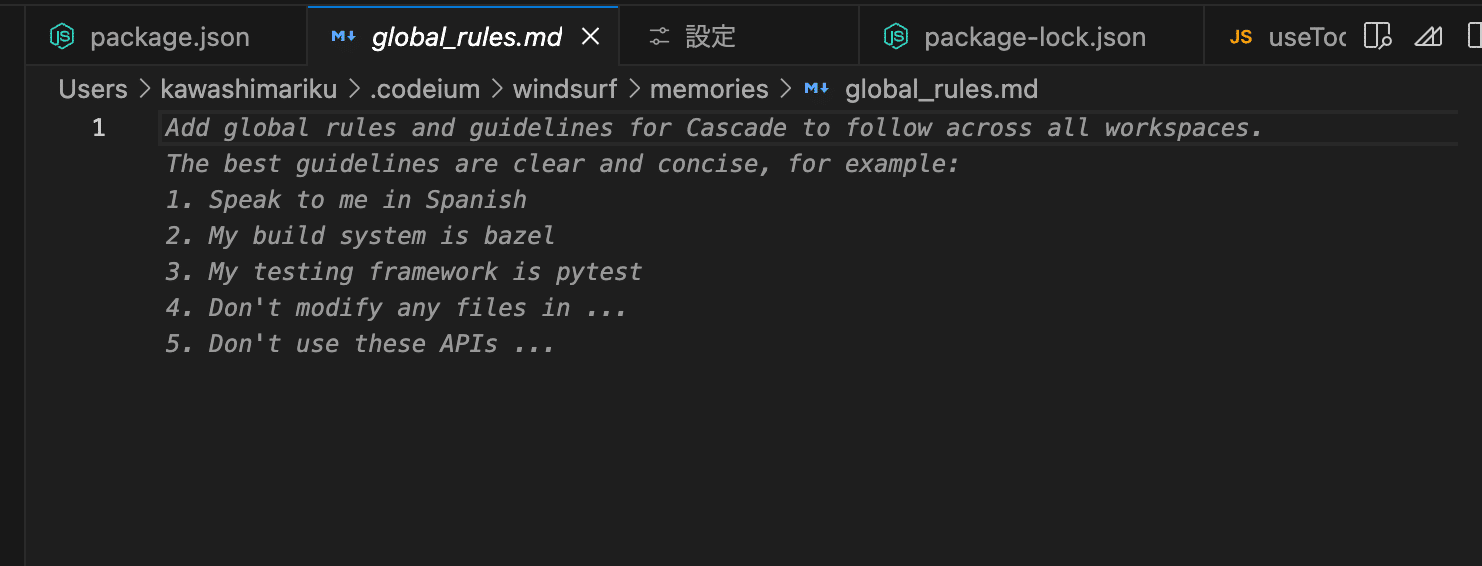The height and width of the screenshot is (566, 1482).
Task: Click the sliders icon on the 設定 tab
Action: (659, 37)
